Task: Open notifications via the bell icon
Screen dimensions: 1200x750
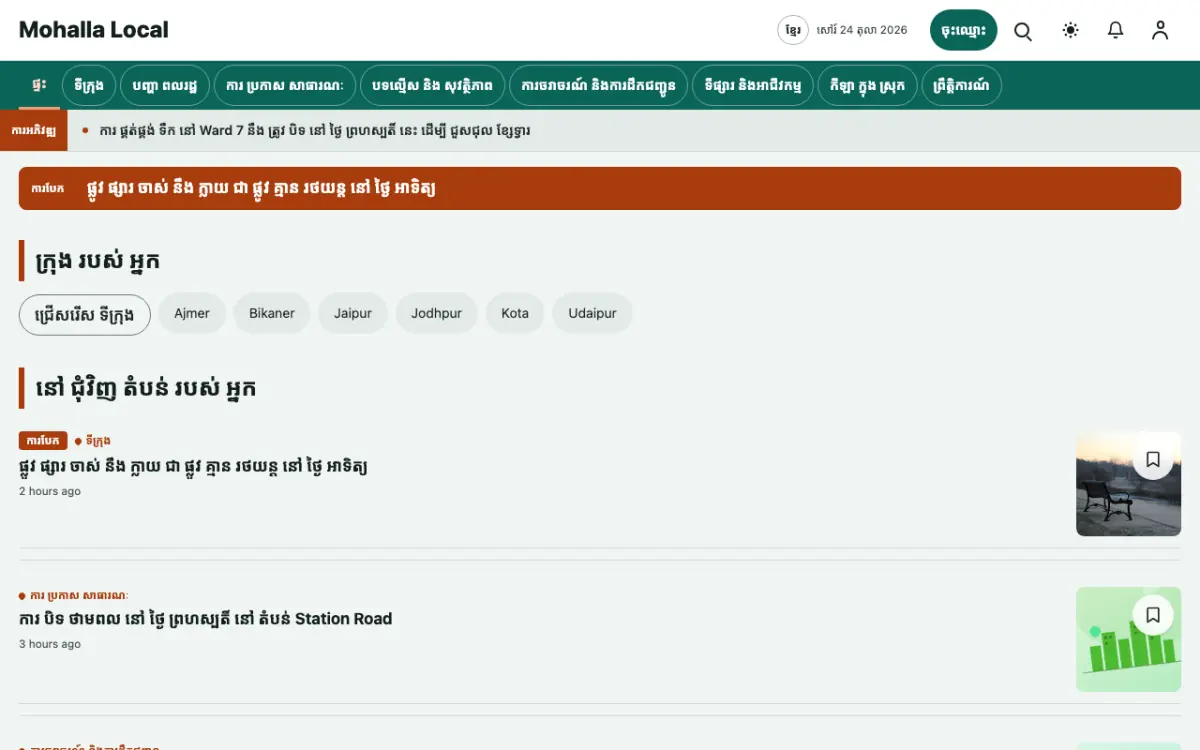Action: pos(1116,30)
